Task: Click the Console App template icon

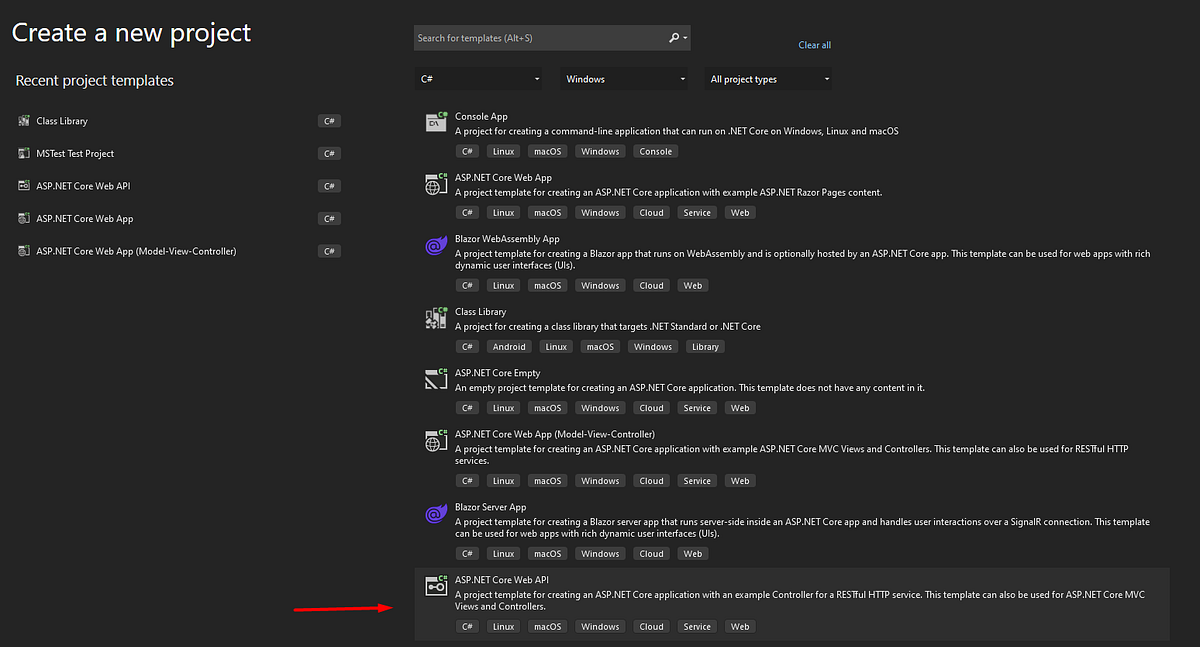Action: point(436,123)
